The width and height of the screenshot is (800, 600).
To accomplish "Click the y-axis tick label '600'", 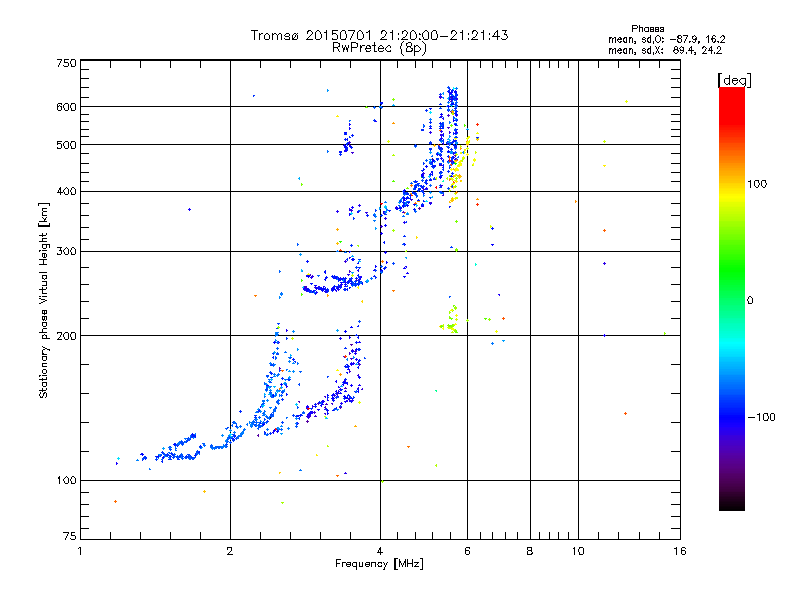I will coord(66,107).
